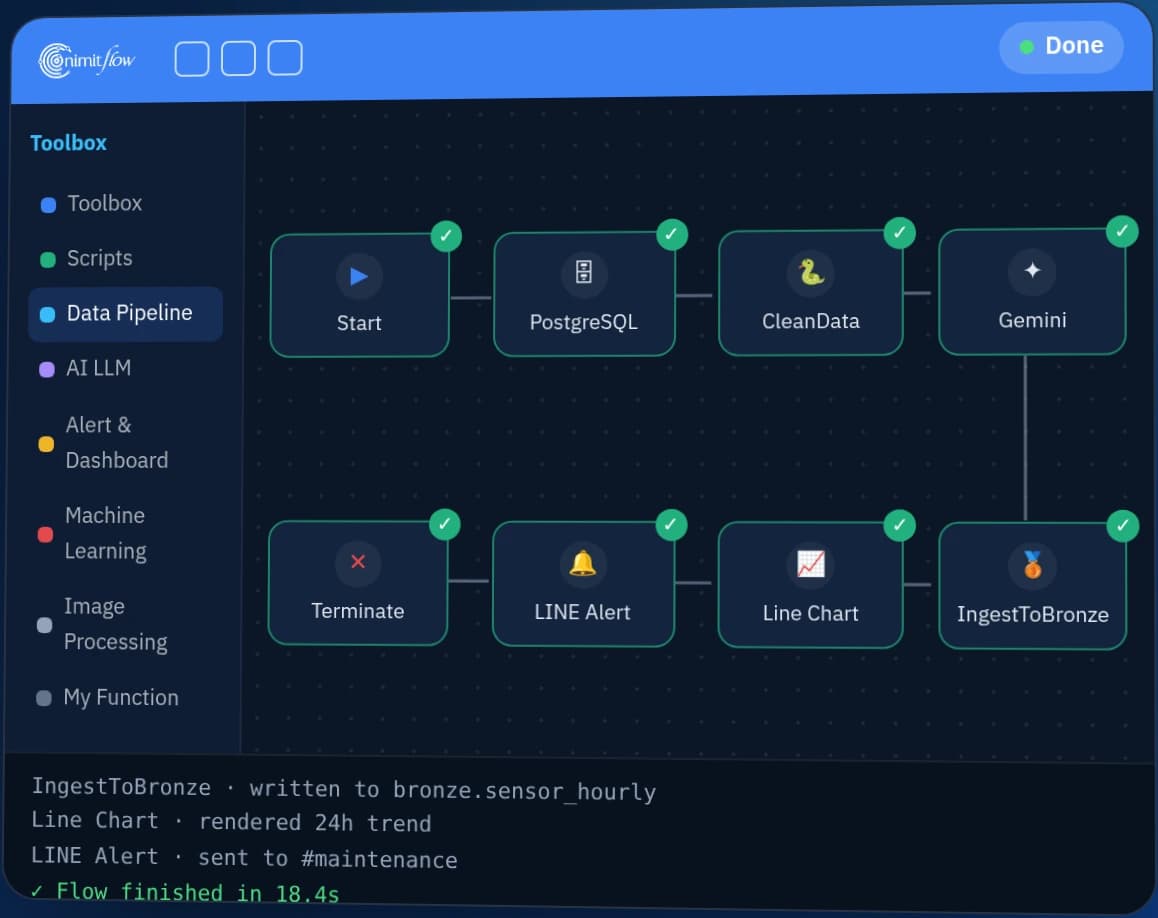This screenshot has height=918, width=1158.
Task: Click connector between LINE Alert and Terminate
Action: pos(468,581)
